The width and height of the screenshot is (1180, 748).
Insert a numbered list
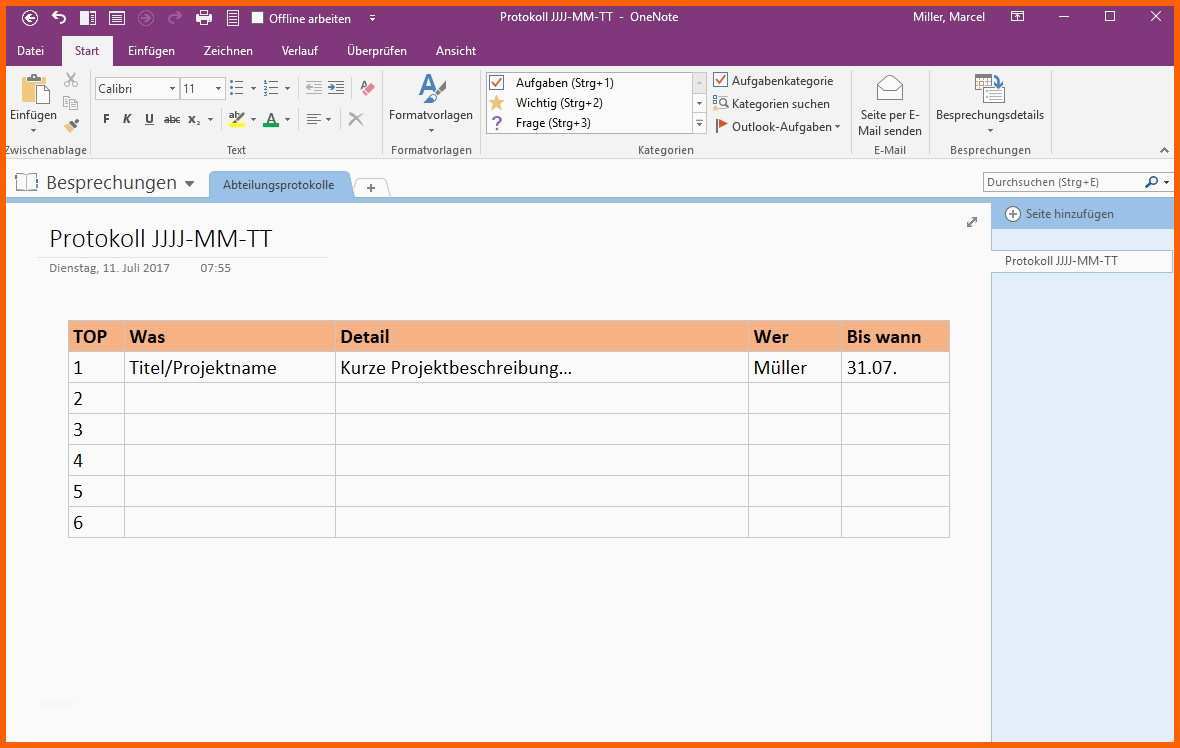tap(271, 88)
